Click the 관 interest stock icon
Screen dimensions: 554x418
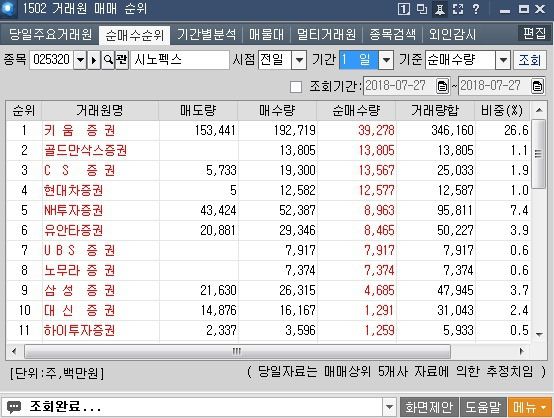(x=122, y=60)
